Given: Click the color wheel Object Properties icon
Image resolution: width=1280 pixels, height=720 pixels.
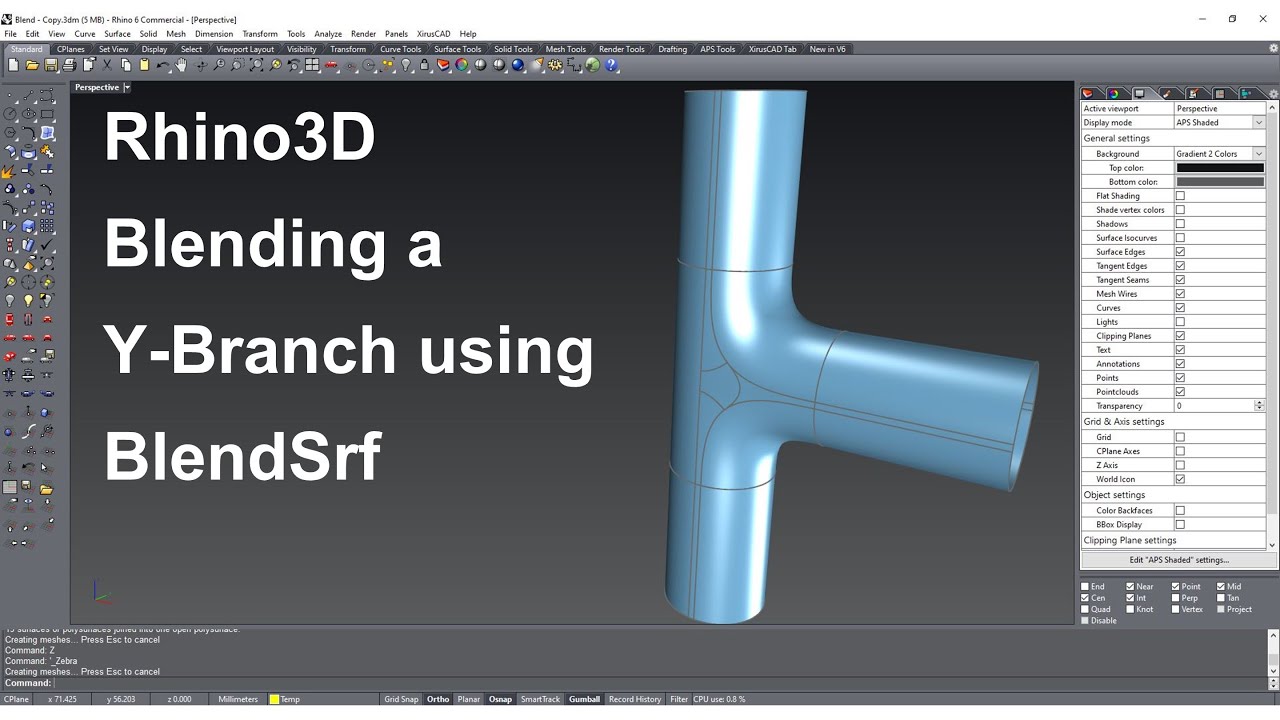Looking at the screenshot, I should tap(461, 65).
